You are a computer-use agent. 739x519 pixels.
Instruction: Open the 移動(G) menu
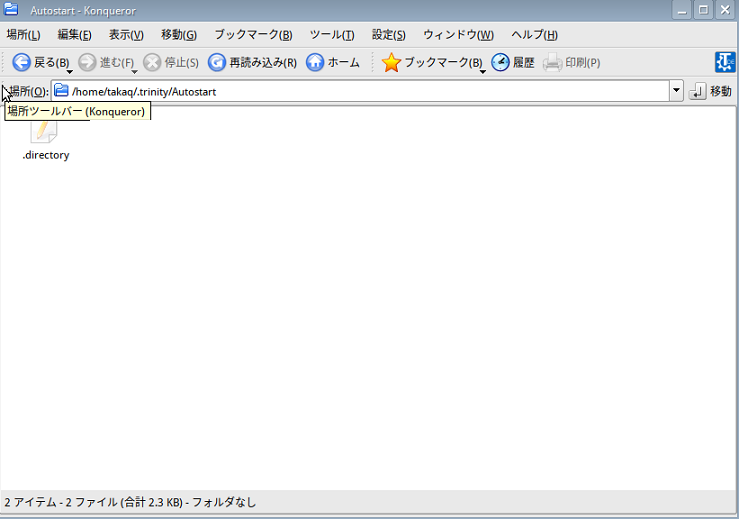tap(179, 35)
